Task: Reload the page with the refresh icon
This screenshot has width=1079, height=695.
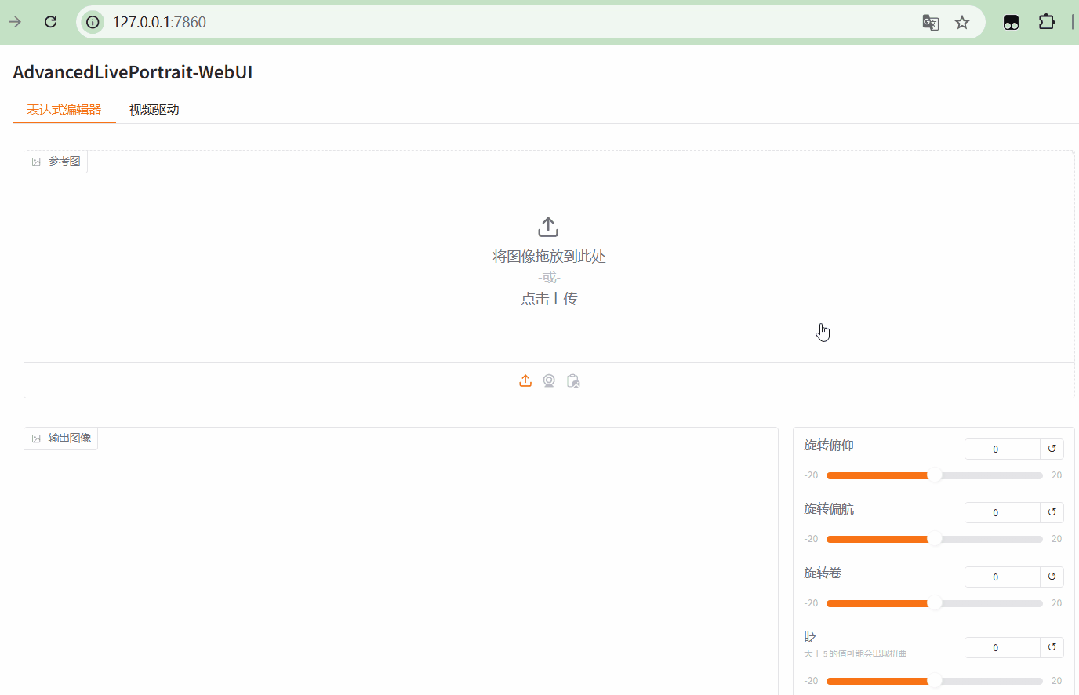Action: pos(50,22)
